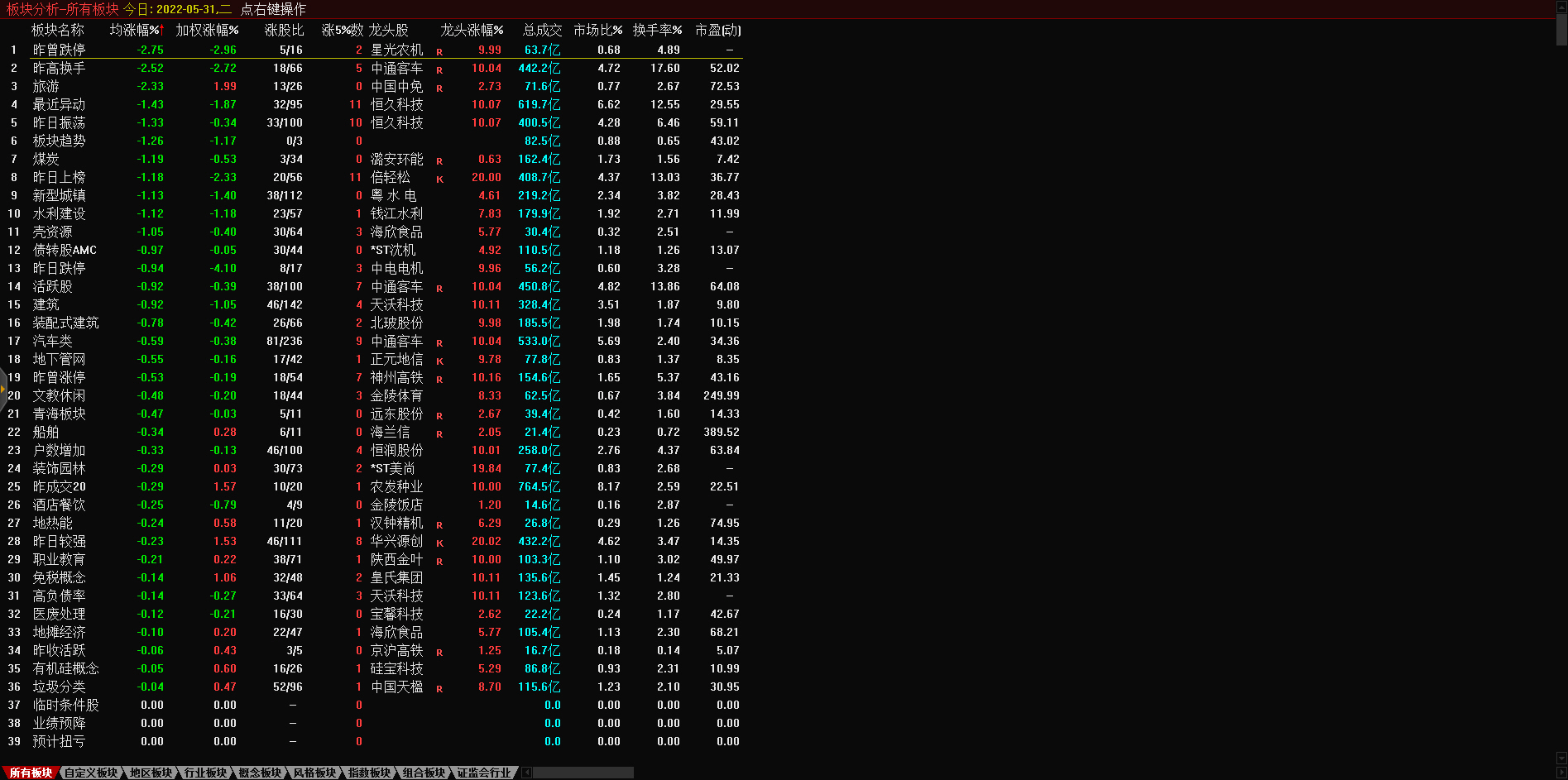
Task: Click the K marker beside 华兴源创
Action: coord(439,543)
